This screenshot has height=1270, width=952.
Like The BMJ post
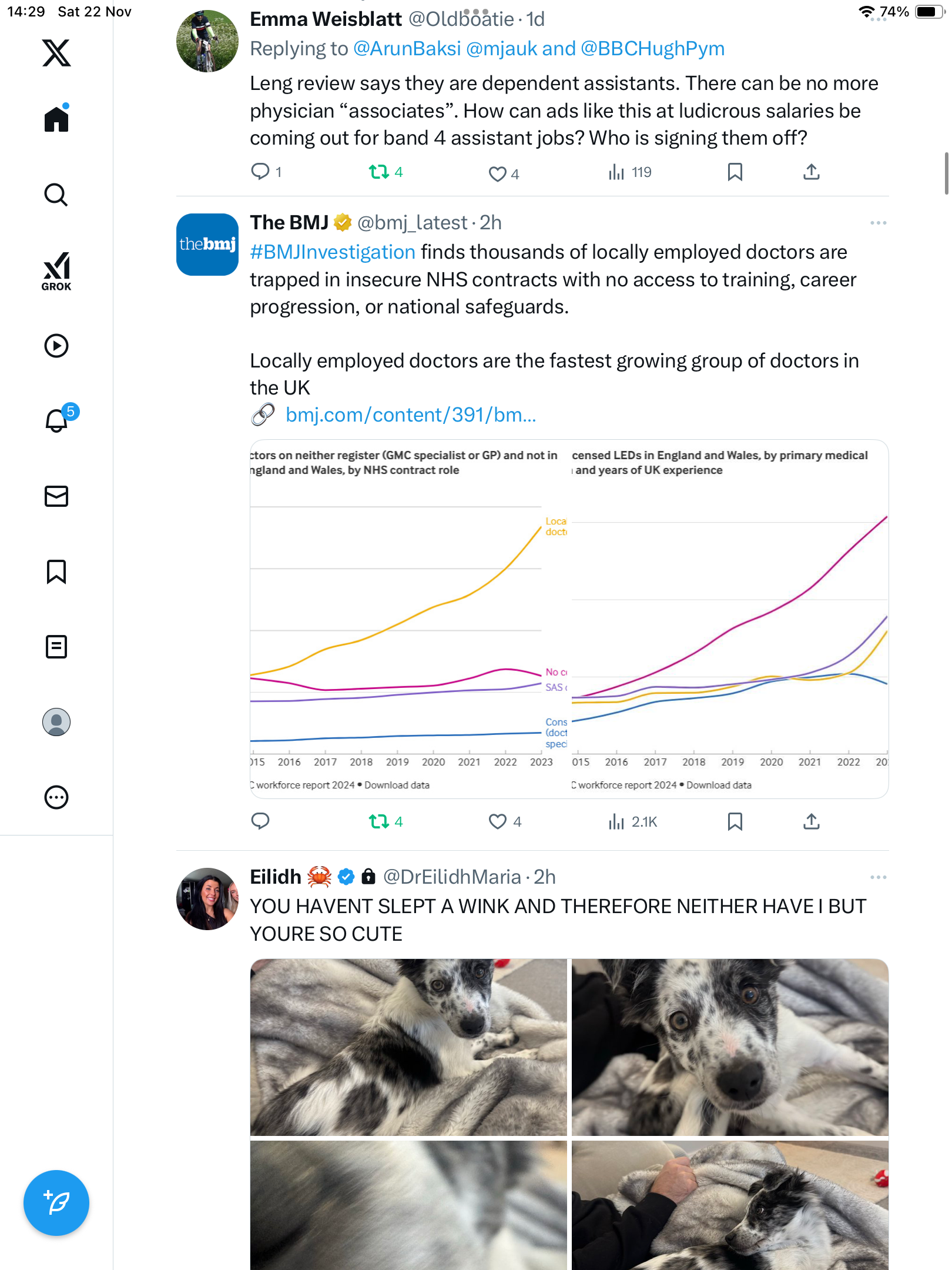tap(498, 821)
